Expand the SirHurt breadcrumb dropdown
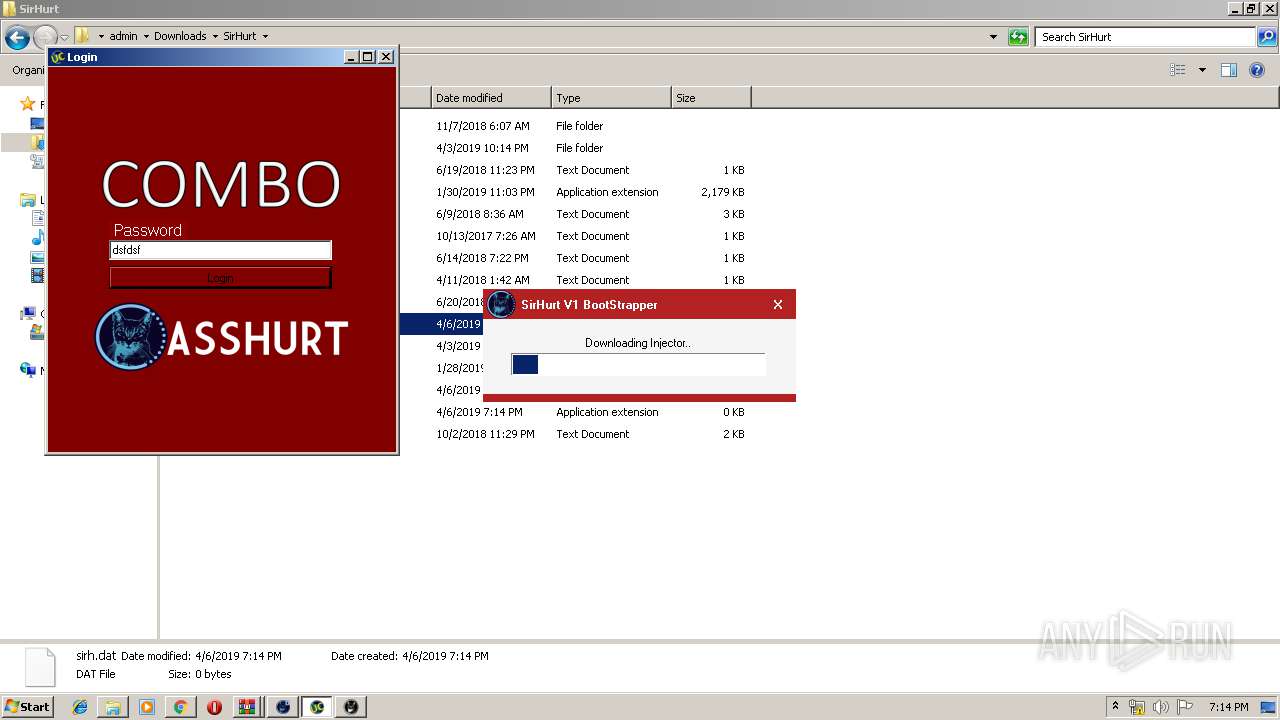This screenshot has height=720, width=1280. click(x=265, y=36)
